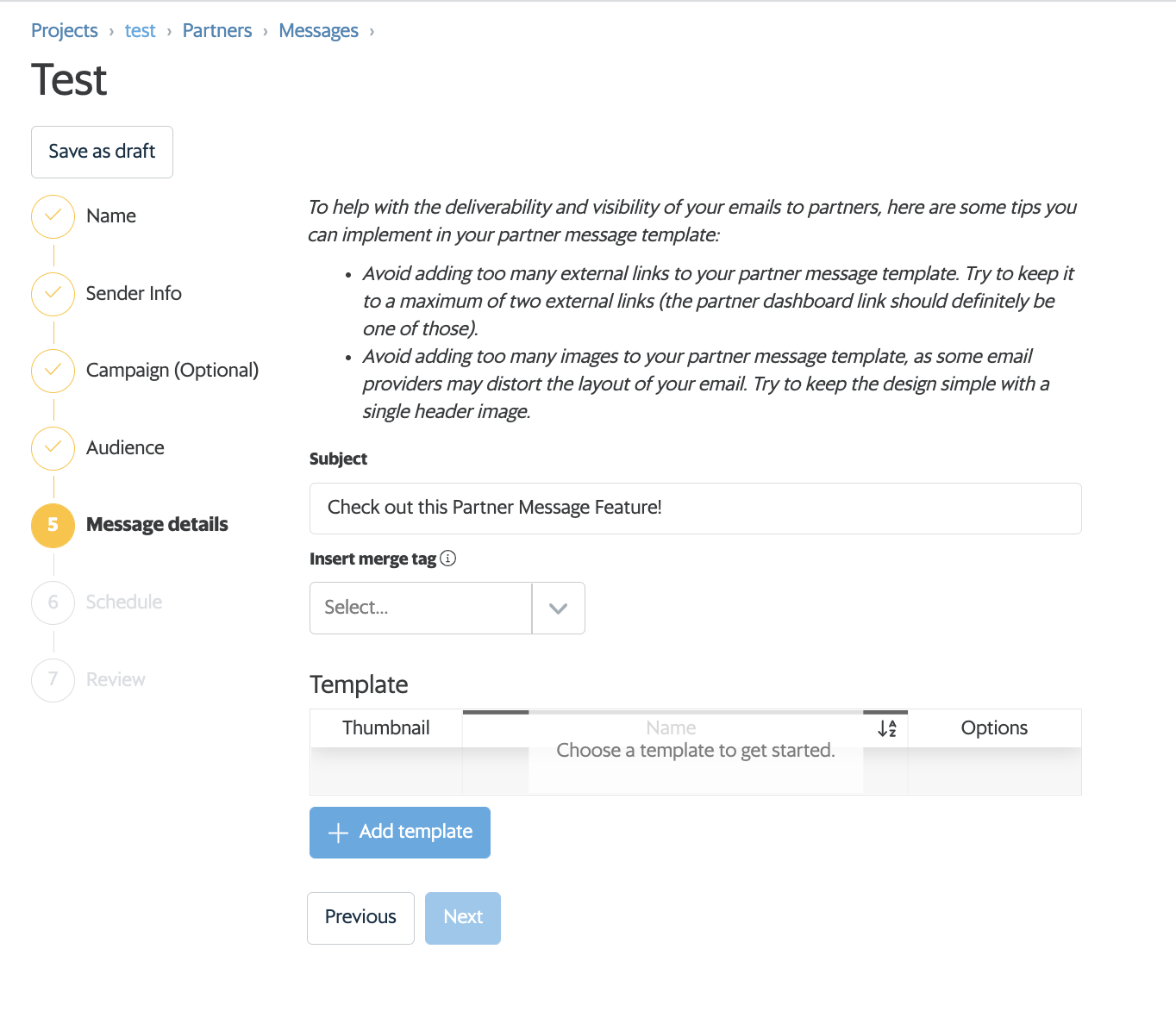The width and height of the screenshot is (1176, 1024).
Task: Select the Name step checkmark circle
Action: pyautogui.click(x=53, y=216)
